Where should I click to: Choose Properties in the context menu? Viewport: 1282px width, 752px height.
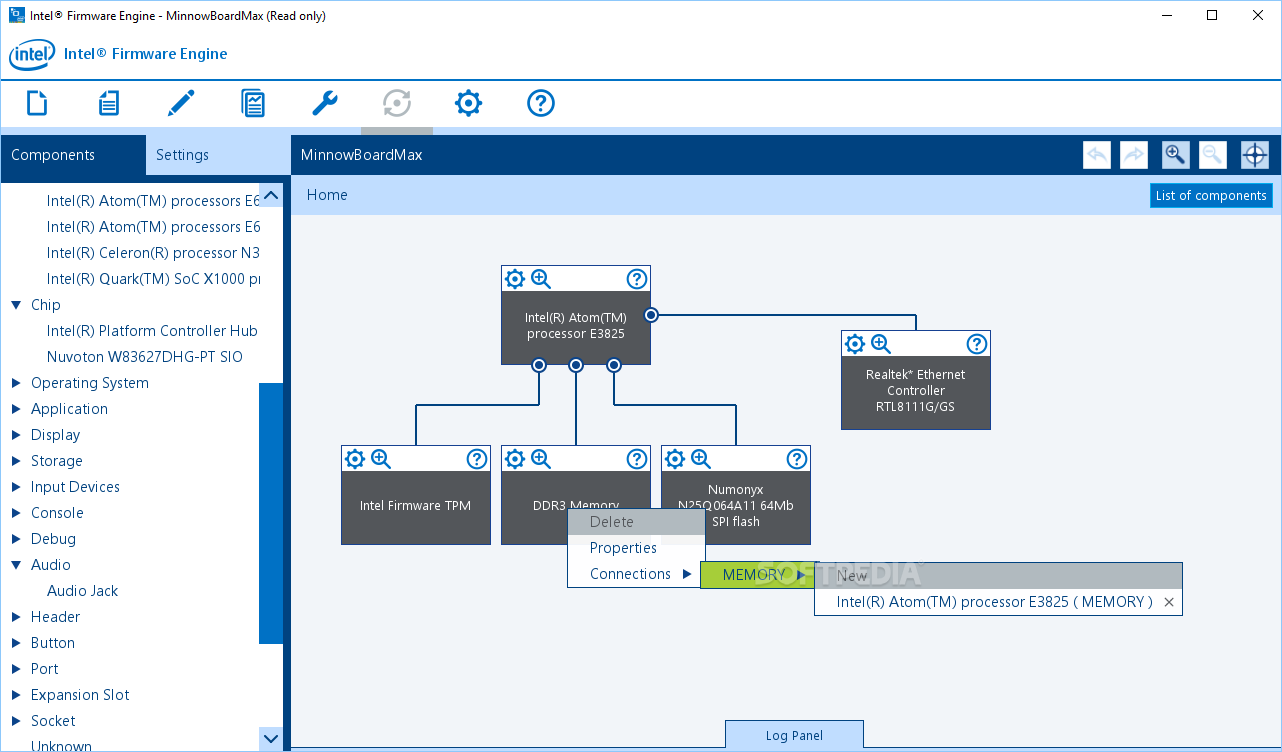pyautogui.click(x=636, y=548)
